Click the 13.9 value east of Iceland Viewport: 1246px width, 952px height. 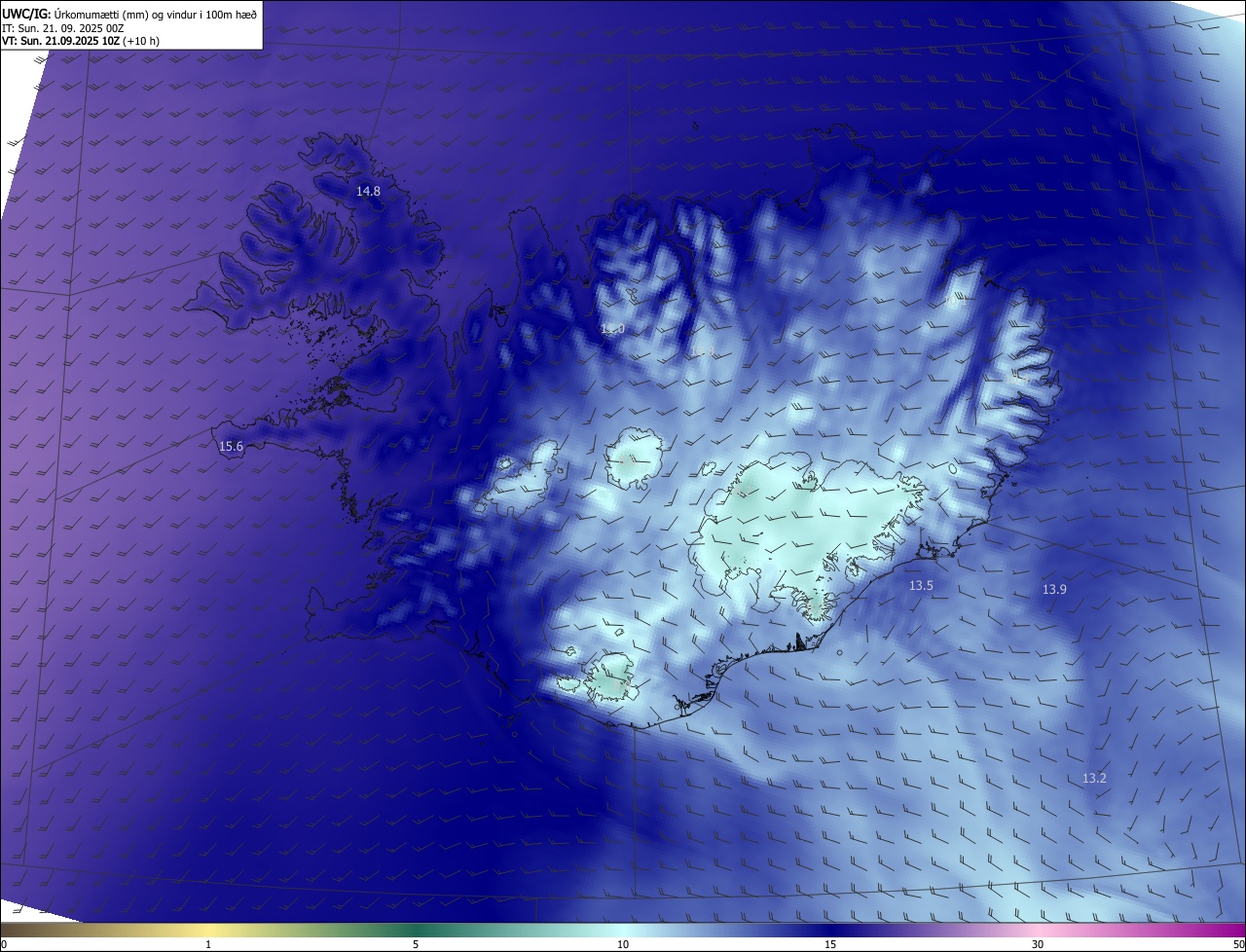click(x=1054, y=590)
